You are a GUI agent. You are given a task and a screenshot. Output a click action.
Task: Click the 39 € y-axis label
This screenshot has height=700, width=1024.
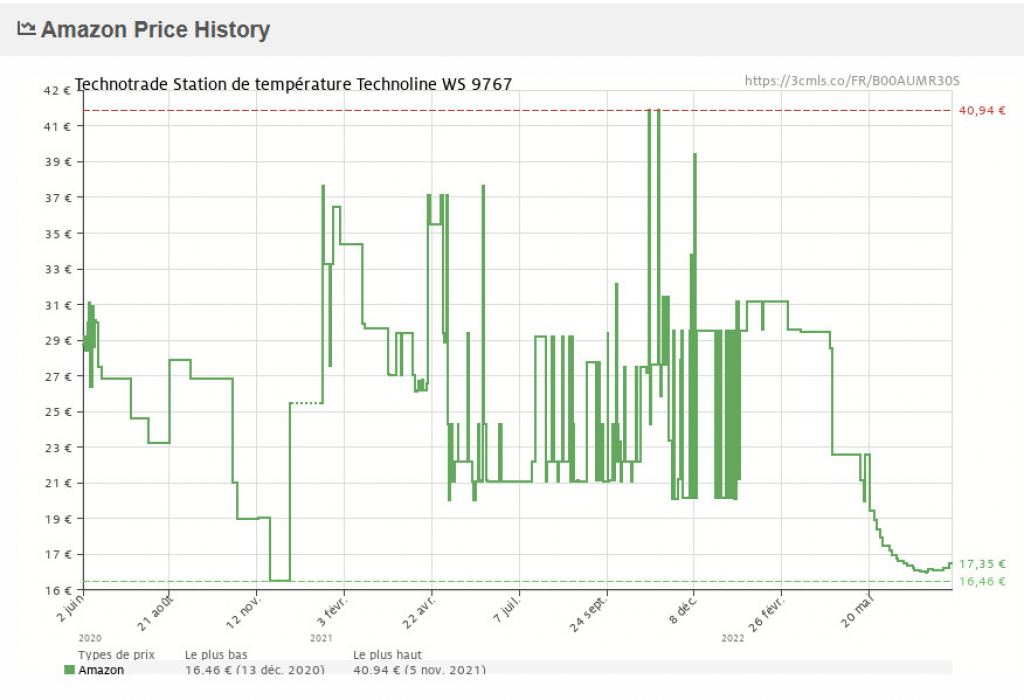(x=57, y=162)
